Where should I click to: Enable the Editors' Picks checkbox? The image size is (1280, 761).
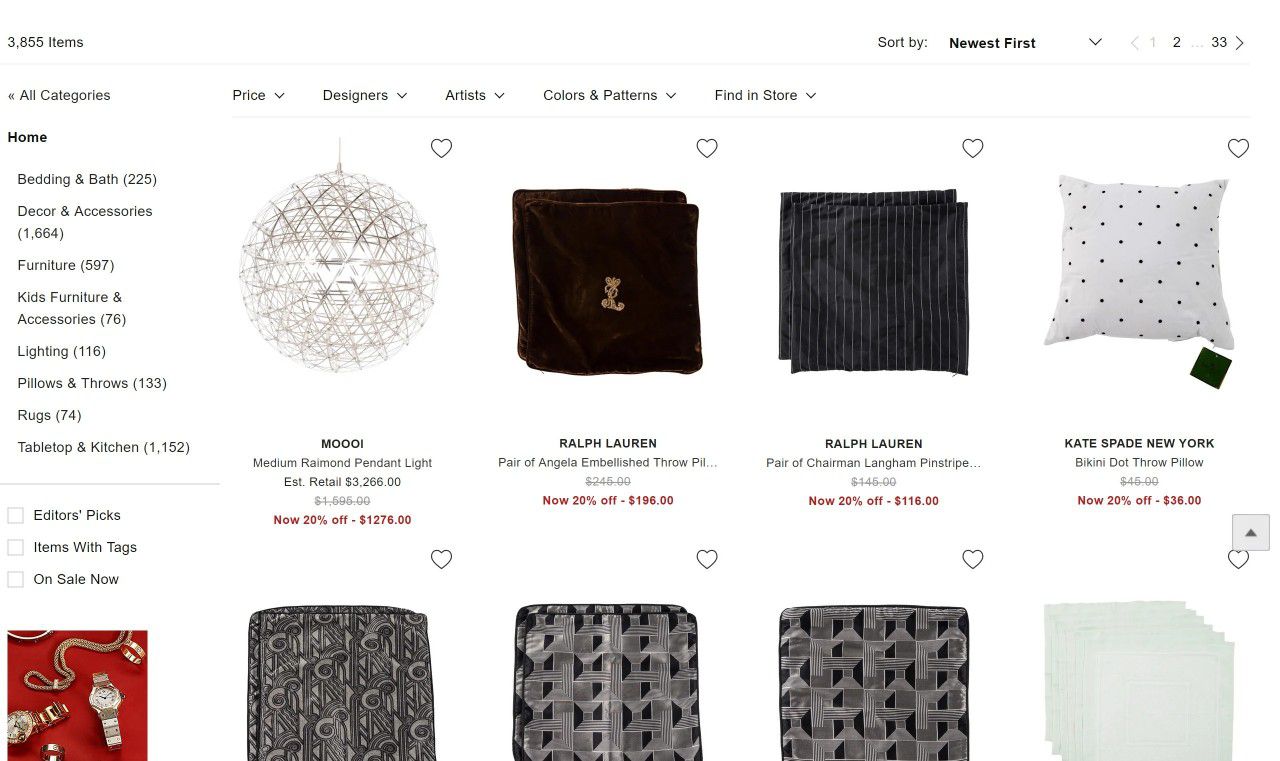(16, 516)
